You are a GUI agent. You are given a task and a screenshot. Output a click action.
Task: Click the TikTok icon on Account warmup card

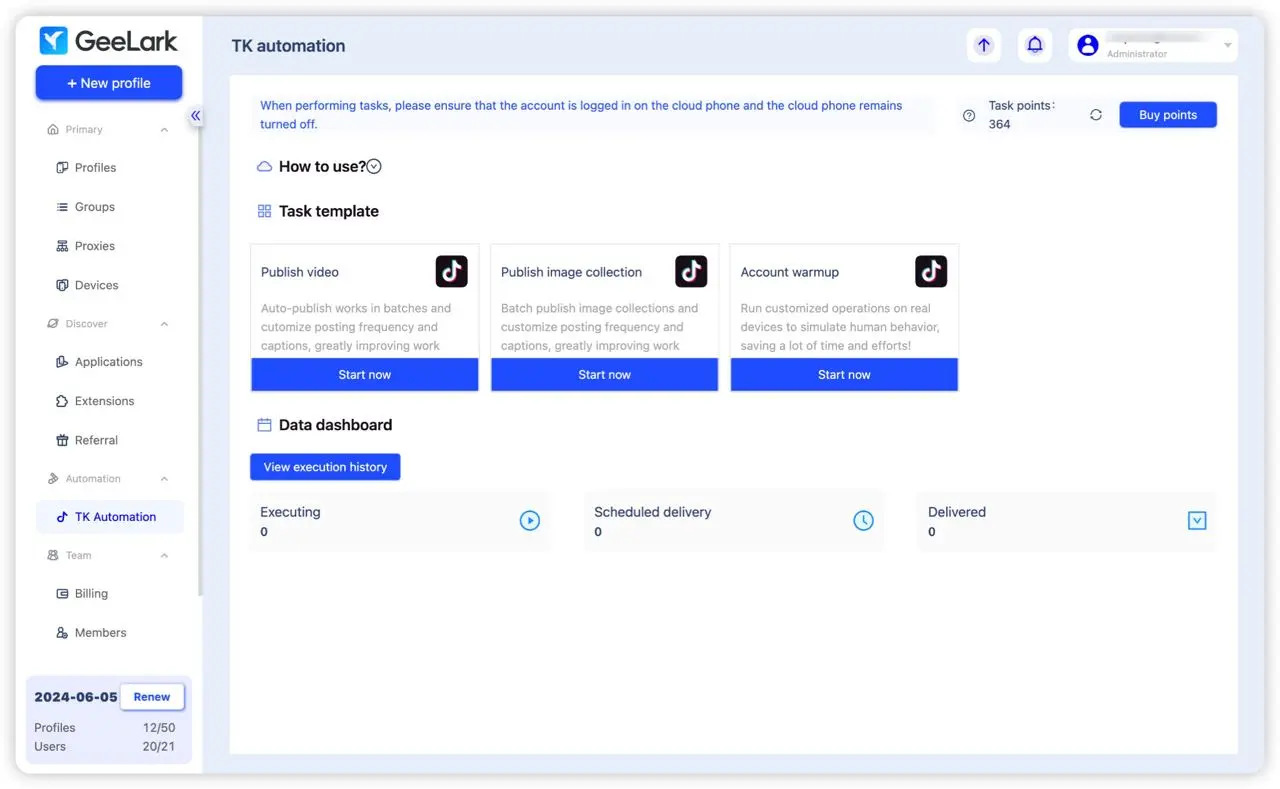click(x=931, y=271)
